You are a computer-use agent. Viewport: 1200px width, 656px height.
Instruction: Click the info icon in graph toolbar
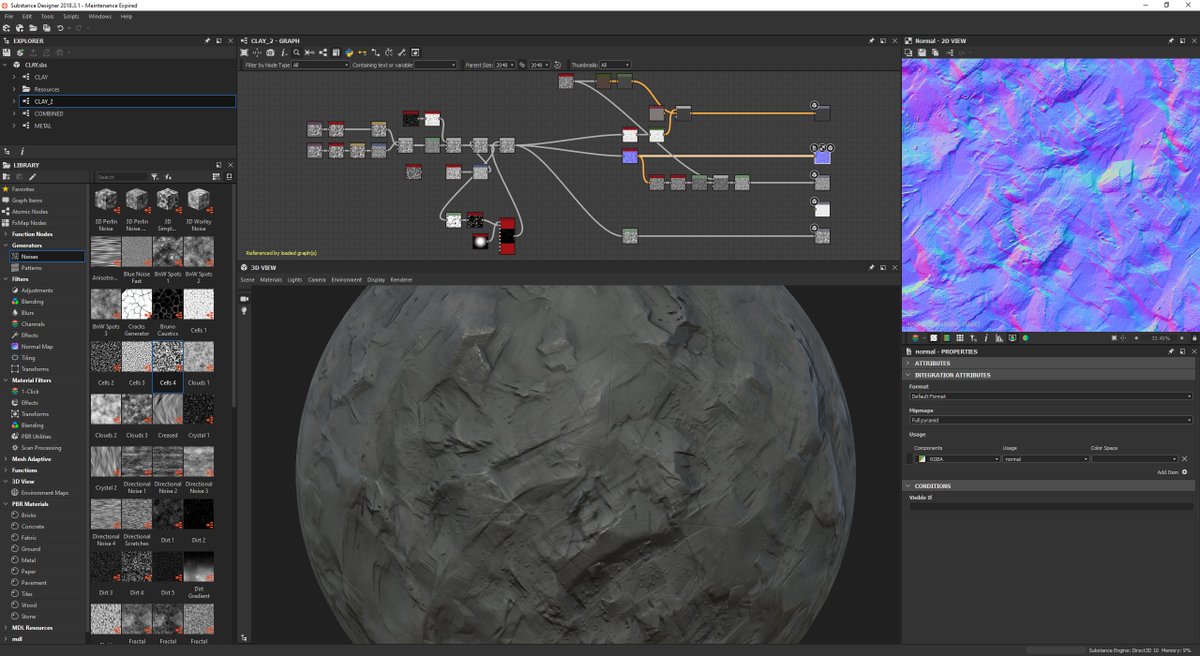[x=284, y=52]
